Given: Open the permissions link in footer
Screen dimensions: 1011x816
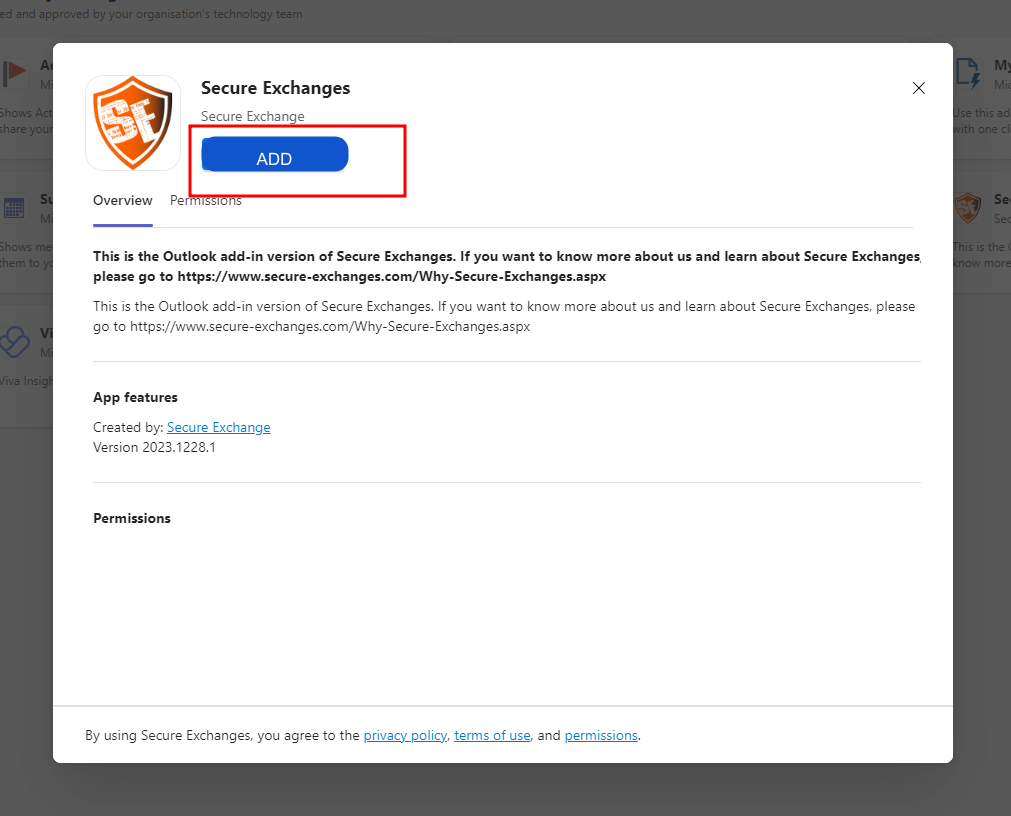Looking at the screenshot, I should (x=601, y=735).
